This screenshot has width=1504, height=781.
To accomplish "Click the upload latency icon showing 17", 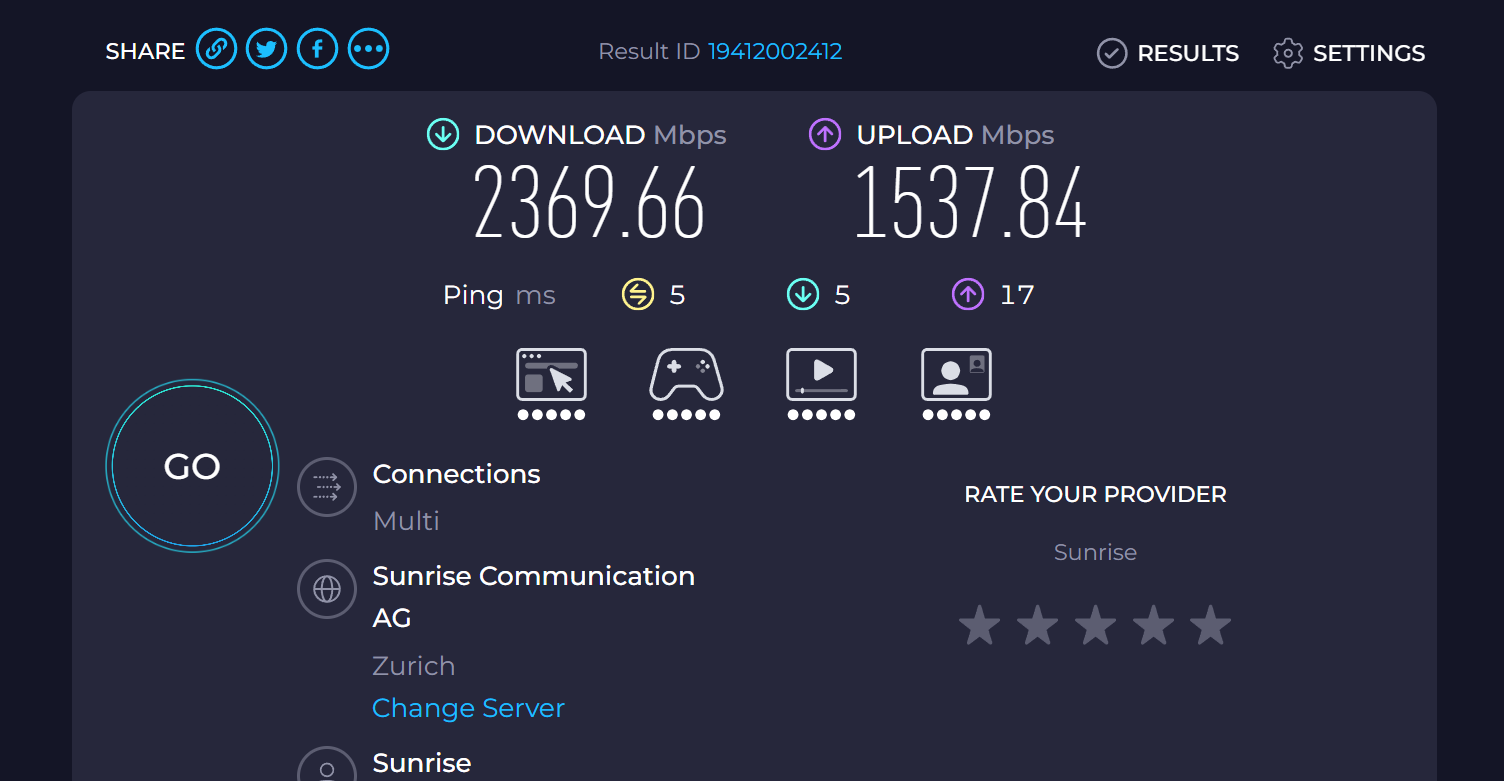I will [x=968, y=294].
